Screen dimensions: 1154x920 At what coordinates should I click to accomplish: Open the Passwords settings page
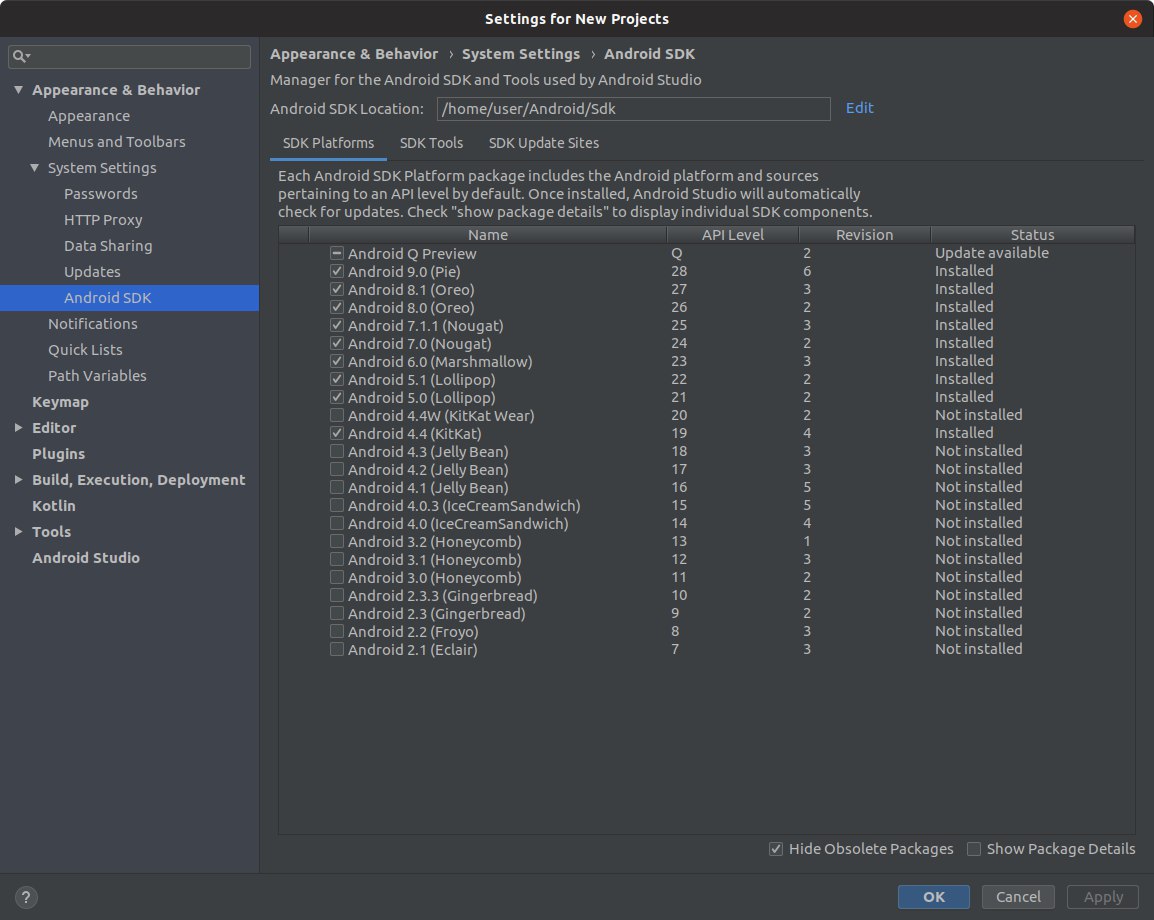[x=101, y=194]
